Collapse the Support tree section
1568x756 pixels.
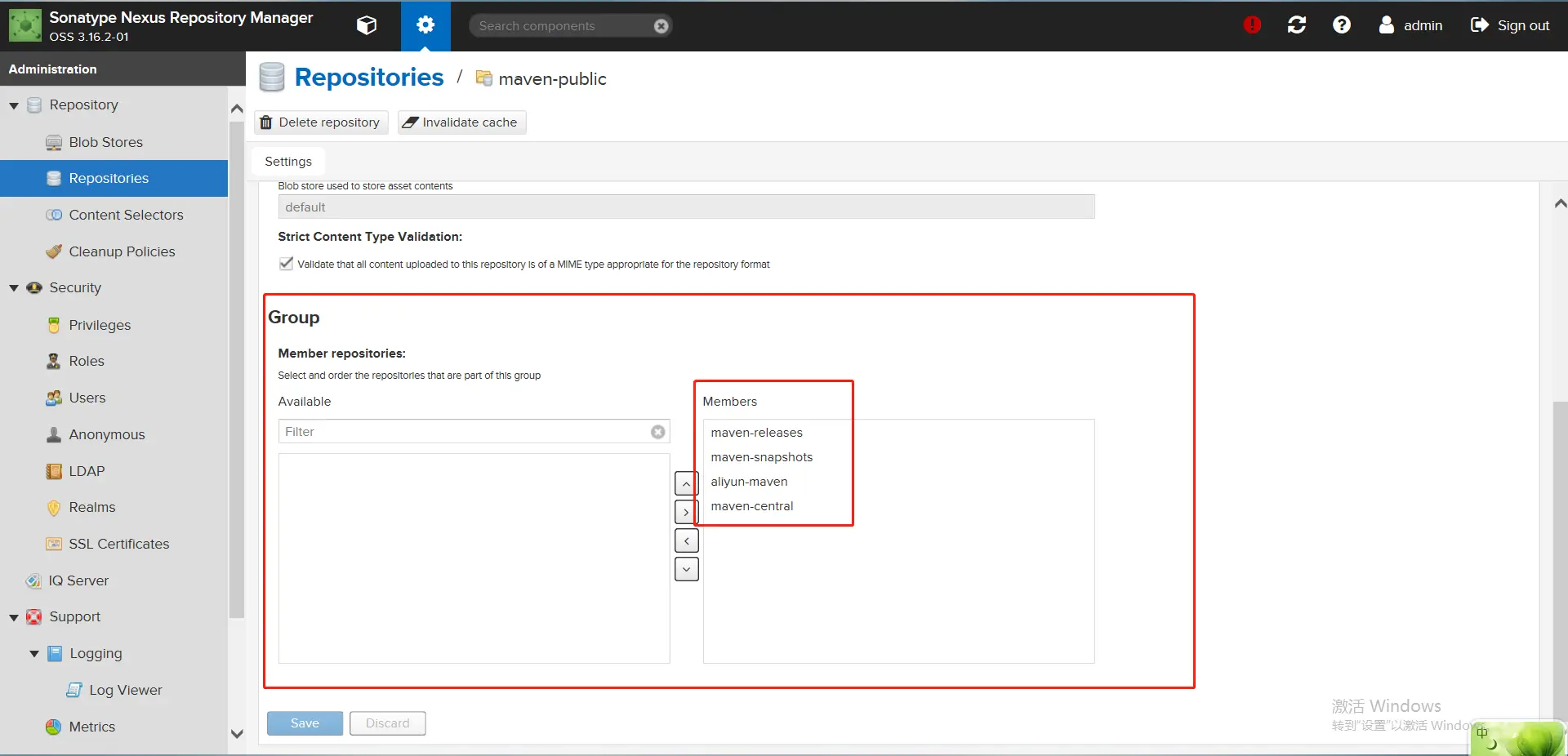coord(14,617)
